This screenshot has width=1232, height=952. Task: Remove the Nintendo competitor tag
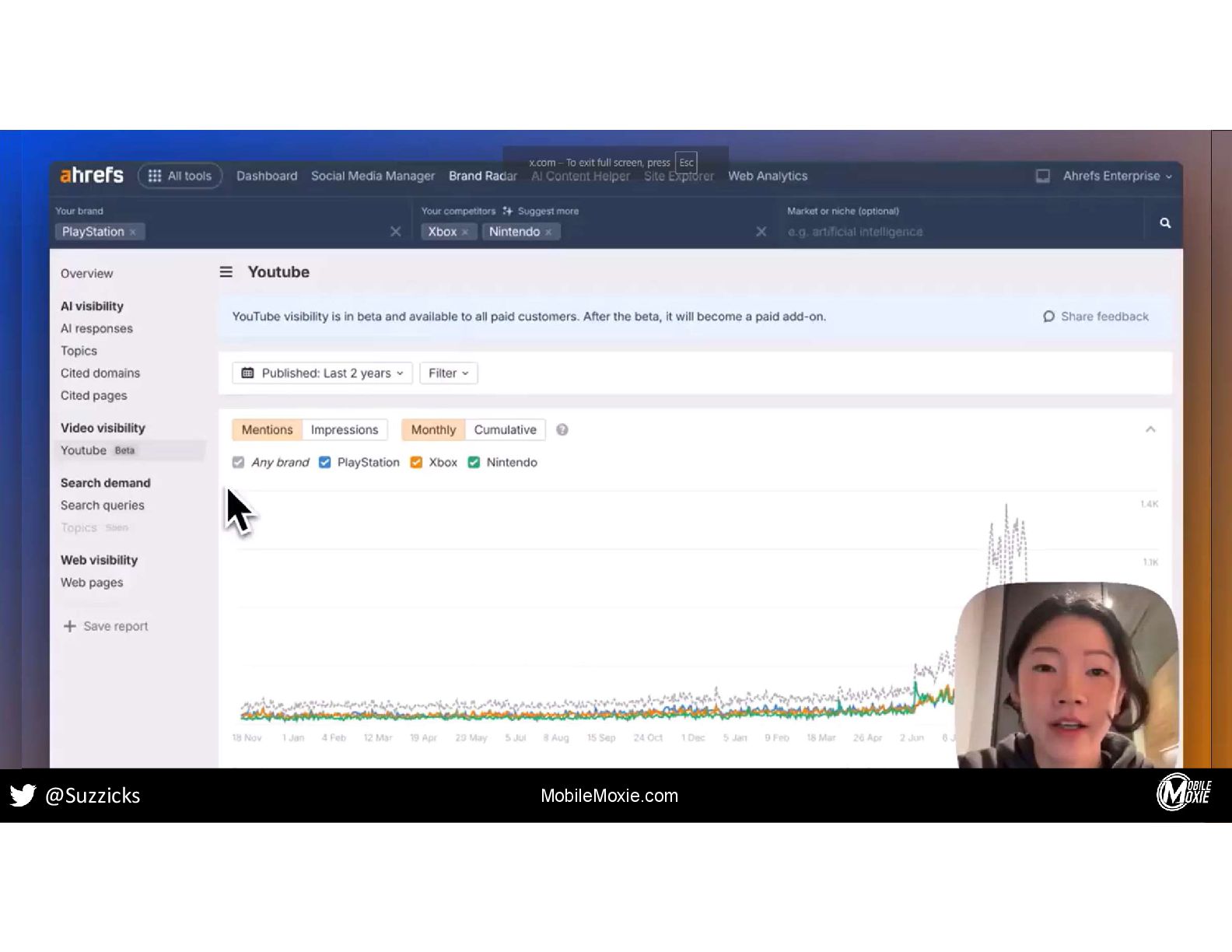tap(548, 232)
